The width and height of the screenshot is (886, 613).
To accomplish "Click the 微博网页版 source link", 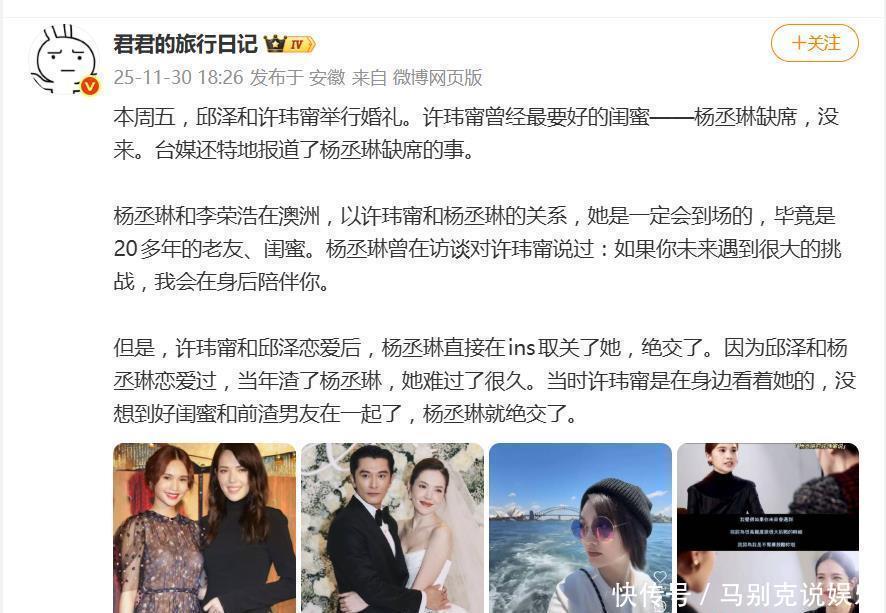I will coord(437,77).
